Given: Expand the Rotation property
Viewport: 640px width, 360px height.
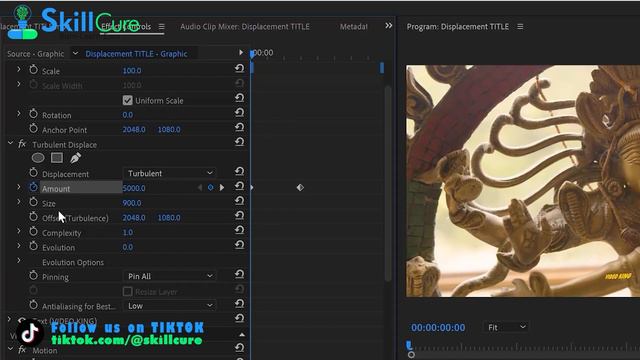Looking at the screenshot, I should (x=19, y=113).
